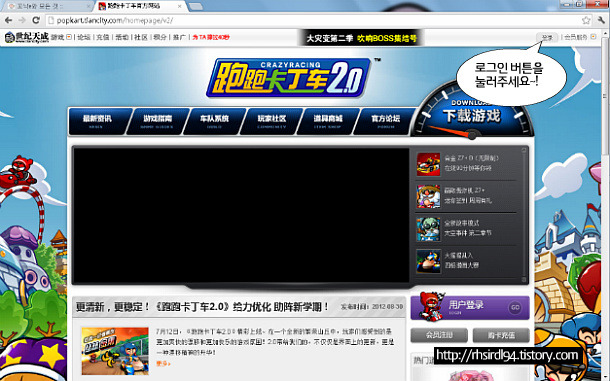Click the down arrow below the video list scrollbar

tap(524, 279)
